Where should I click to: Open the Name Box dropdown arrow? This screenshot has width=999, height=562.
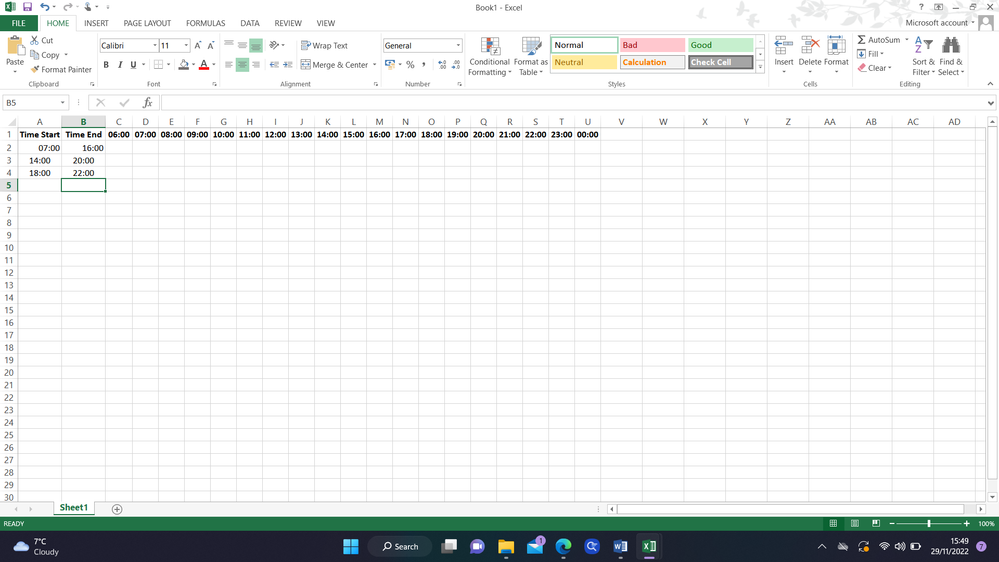click(62, 103)
